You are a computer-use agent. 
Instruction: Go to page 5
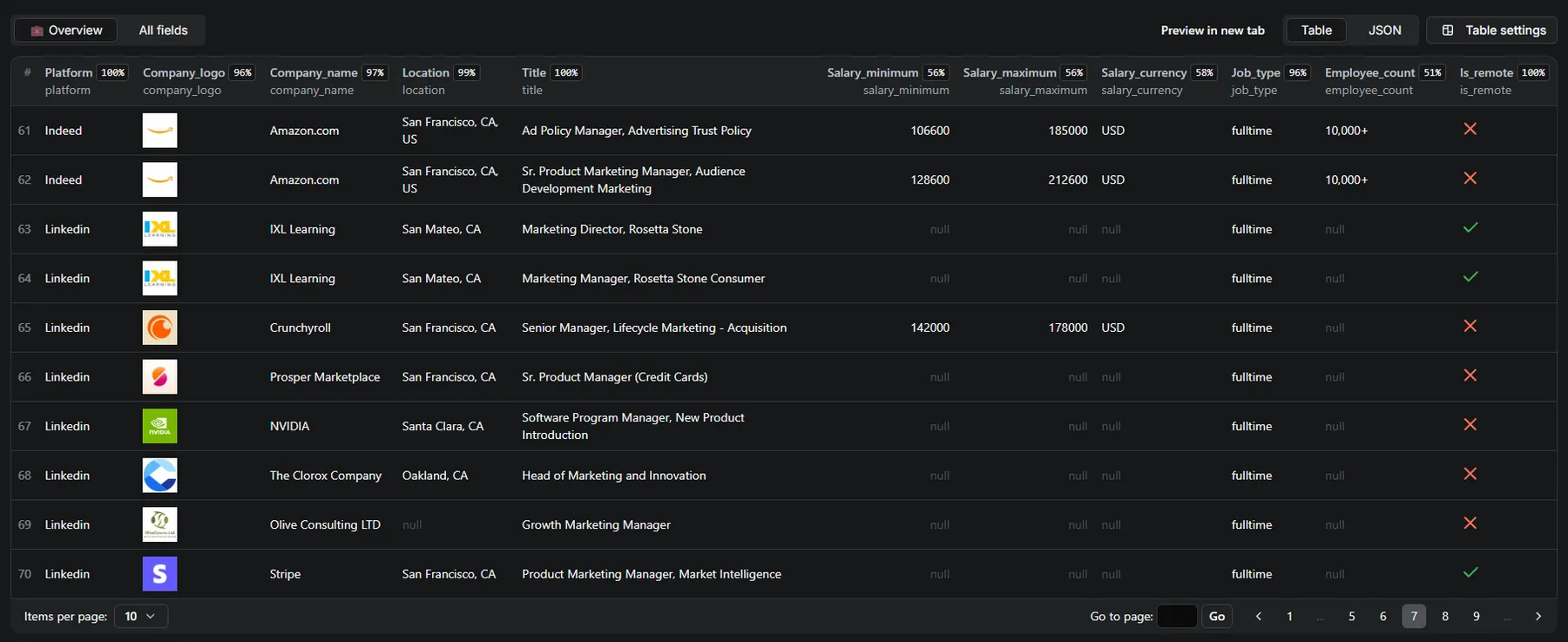(x=1352, y=616)
